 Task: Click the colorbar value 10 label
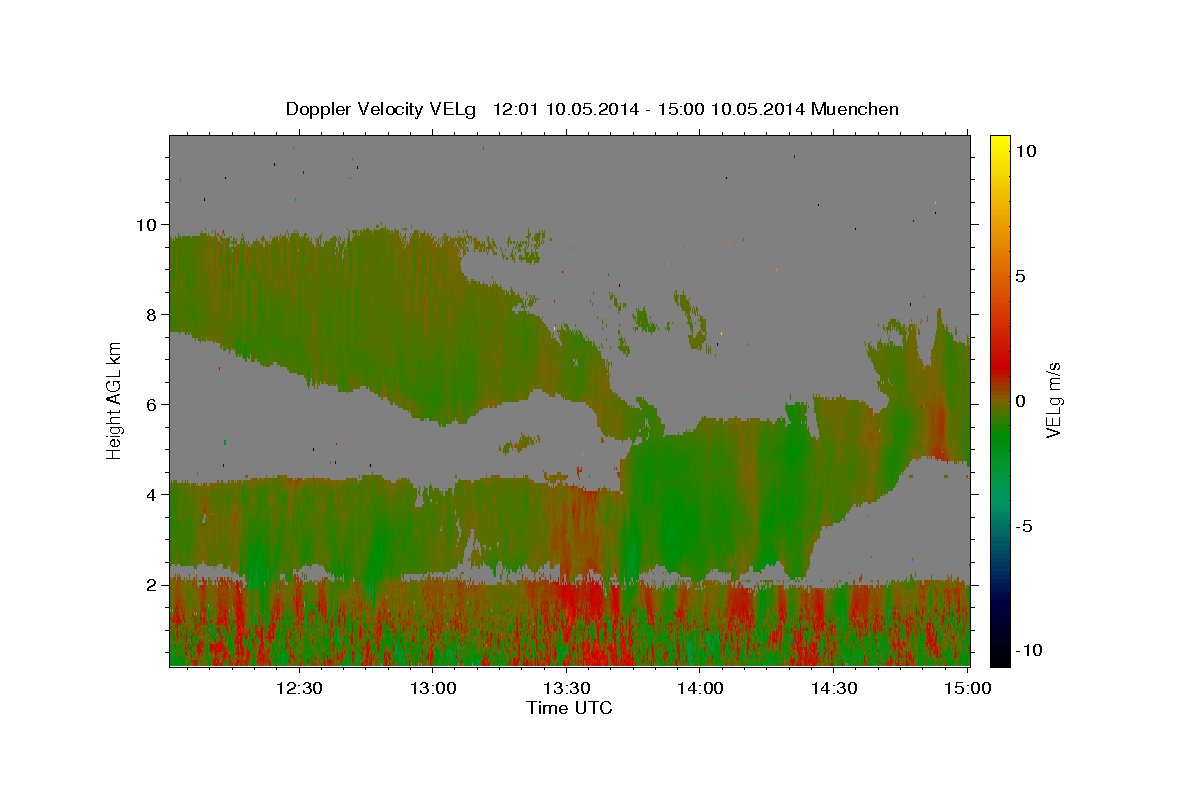(1025, 151)
